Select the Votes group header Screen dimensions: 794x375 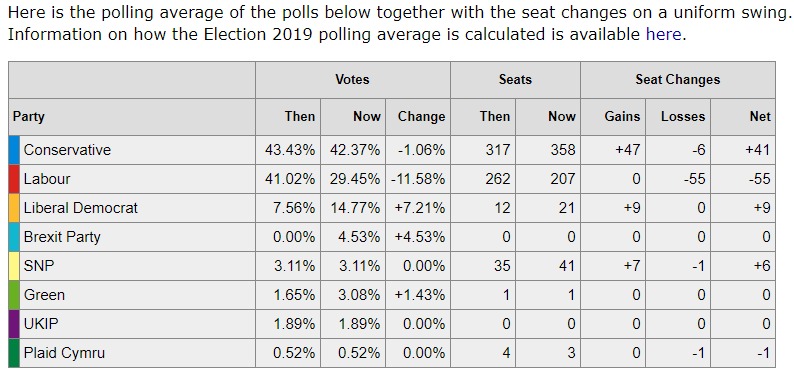(x=352, y=79)
